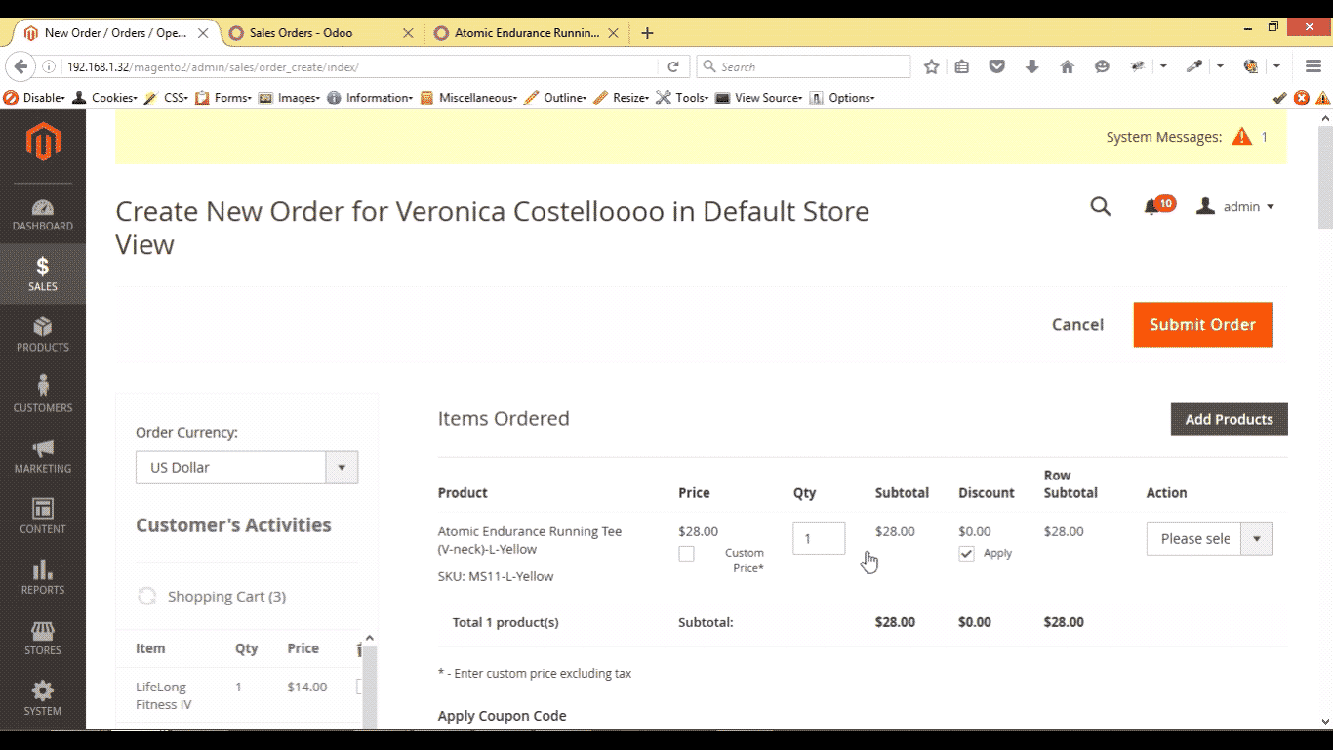Toggle the discount Apply checkbox
Screen dimensions: 1333x750
click(x=966, y=554)
